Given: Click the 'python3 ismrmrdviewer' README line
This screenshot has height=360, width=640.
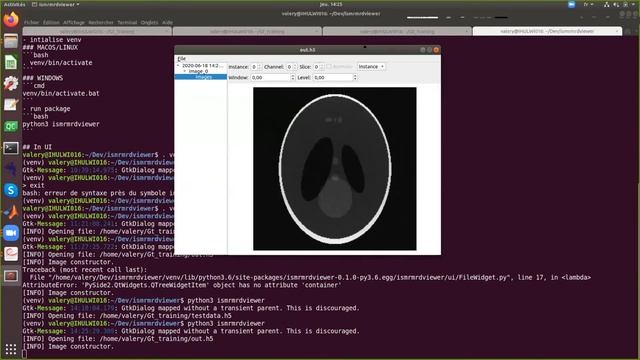Looking at the screenshot, I should click(61, 124).
